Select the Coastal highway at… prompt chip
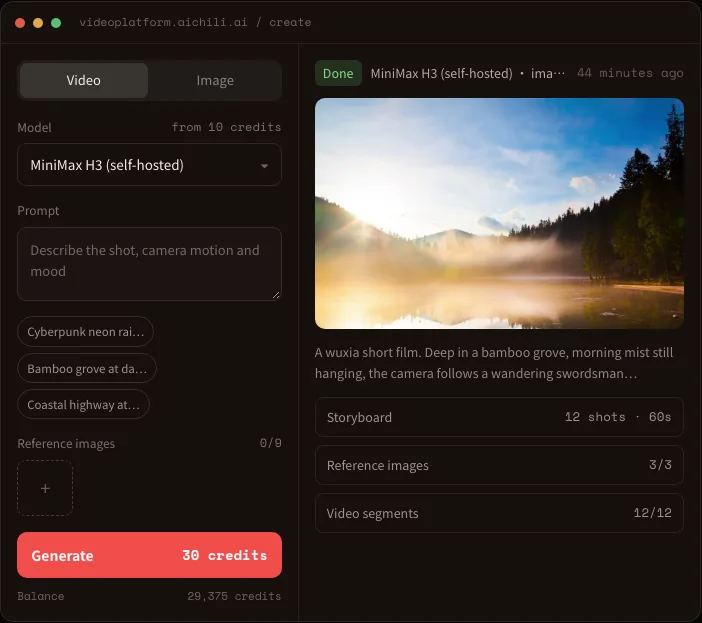 [83, 405]
